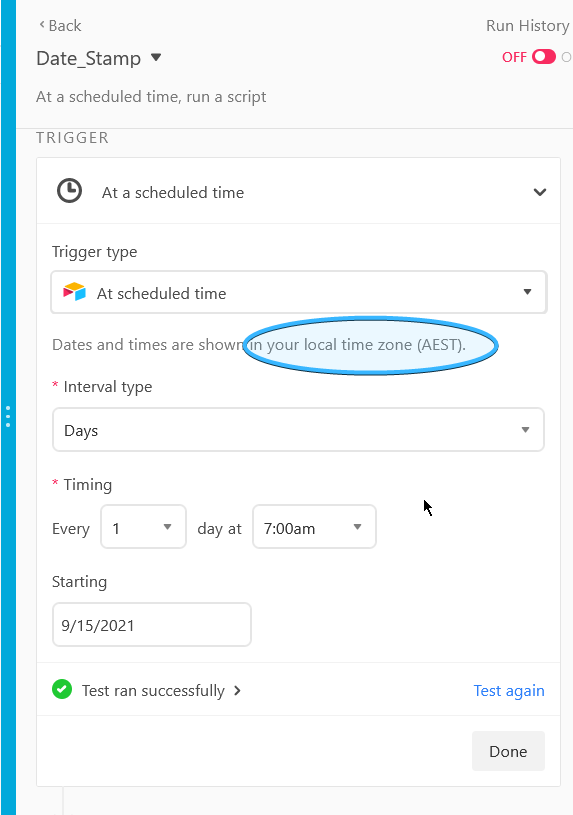The image size is (573, 815).
Task: Toggle the automation OFF switch on
Action: tap(544, 57)
